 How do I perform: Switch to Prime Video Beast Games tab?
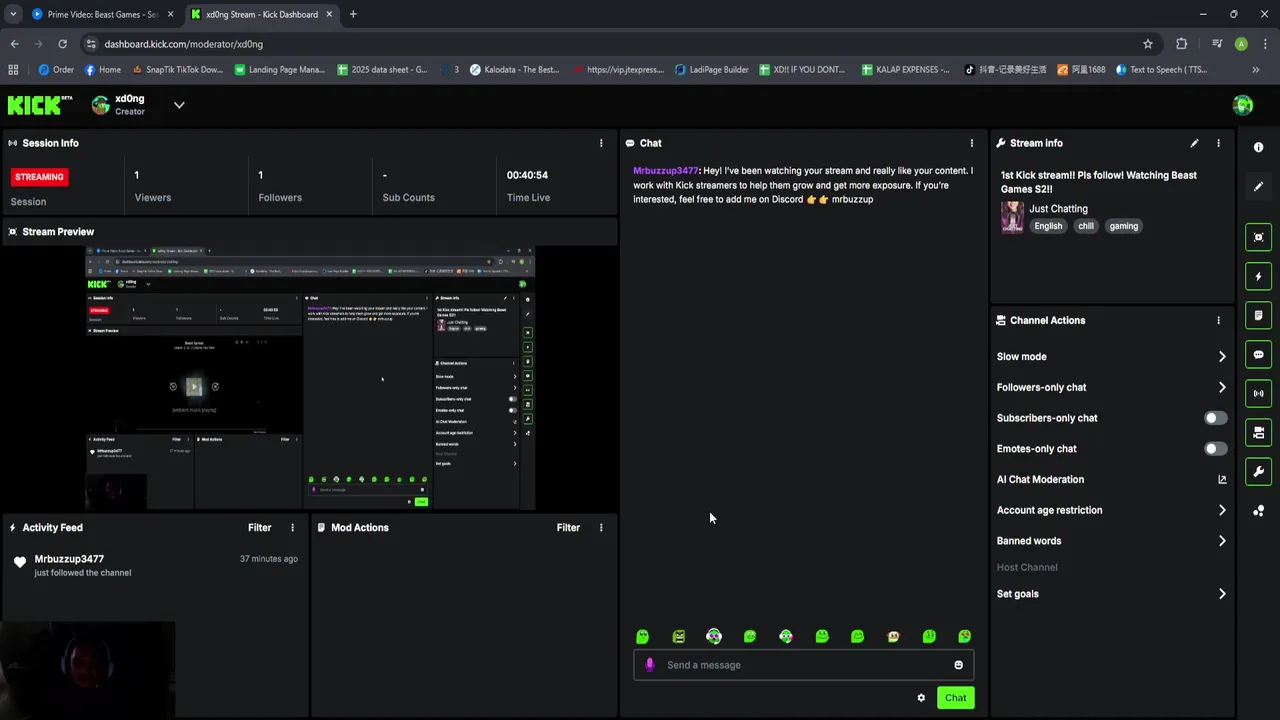101,14
